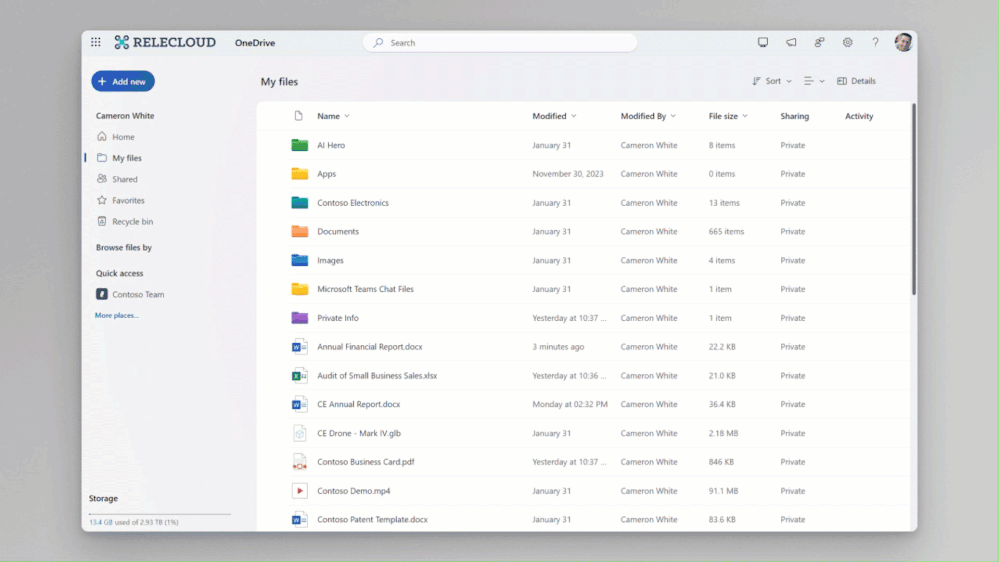Viewport: 999px width, 562px height.
Task: Open the CE Drone - Mark IV.glb file
Action: (359, 433)
